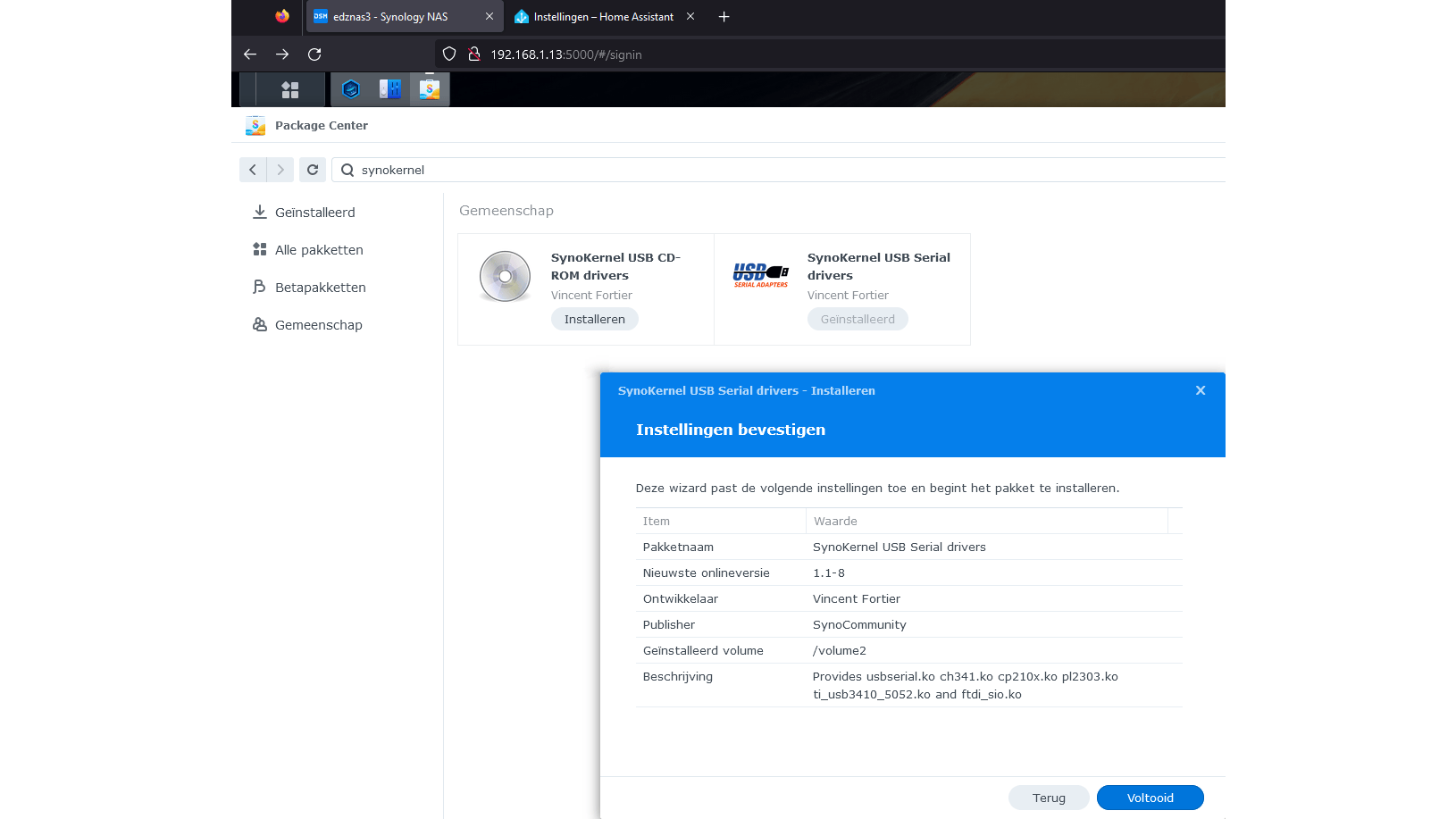The height and width of the screenshot is (819, 1456).
Task: Click Voltooid to finish the installation wizard
Action: (1151, 798)
